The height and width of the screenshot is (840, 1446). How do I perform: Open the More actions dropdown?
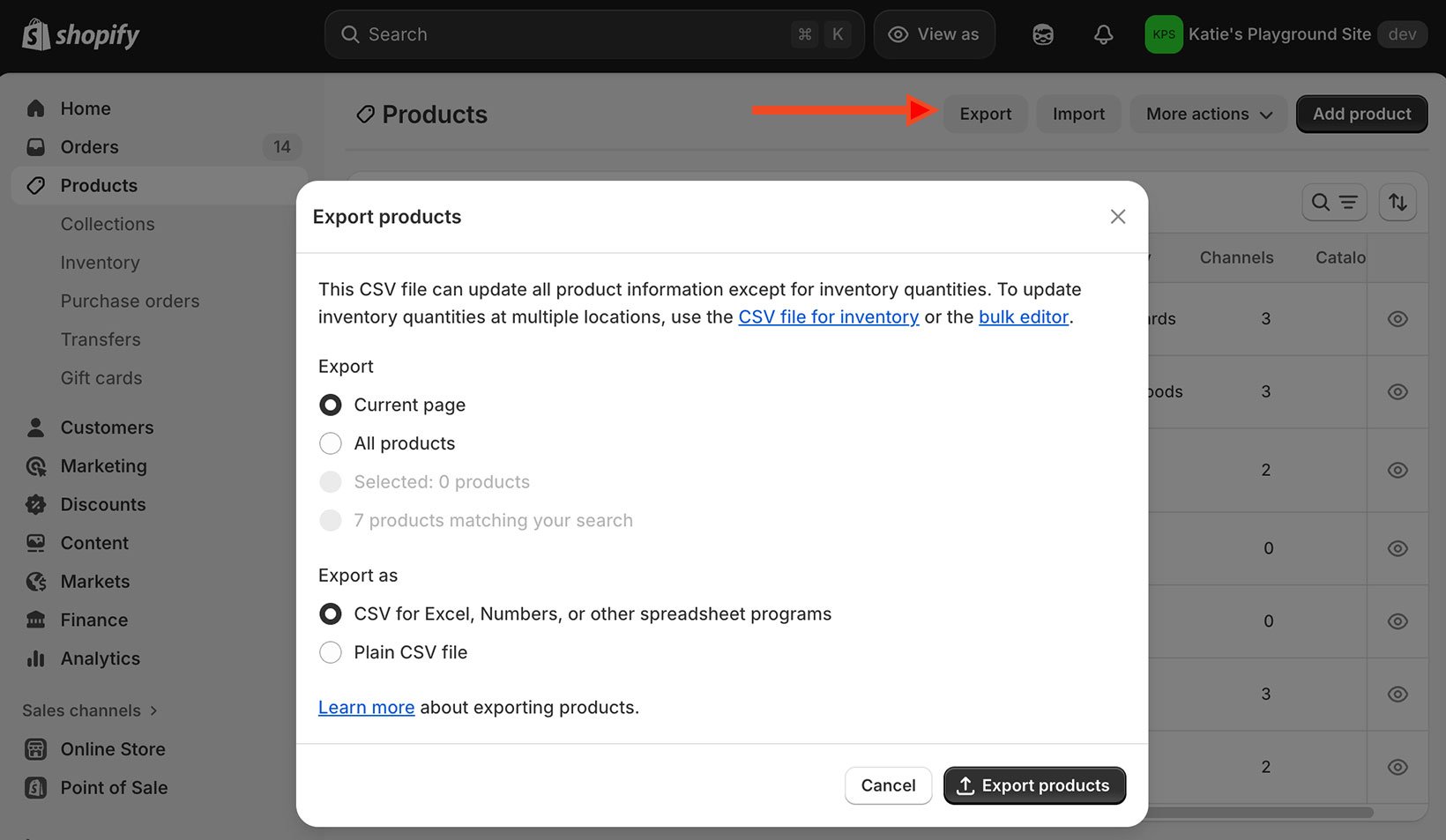pos(1208,114)
